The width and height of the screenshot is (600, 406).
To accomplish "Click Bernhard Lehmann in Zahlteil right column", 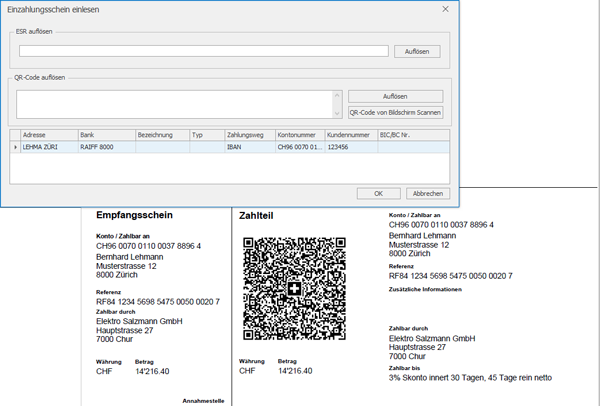I will pyautogui.click(x=422, y=236).
